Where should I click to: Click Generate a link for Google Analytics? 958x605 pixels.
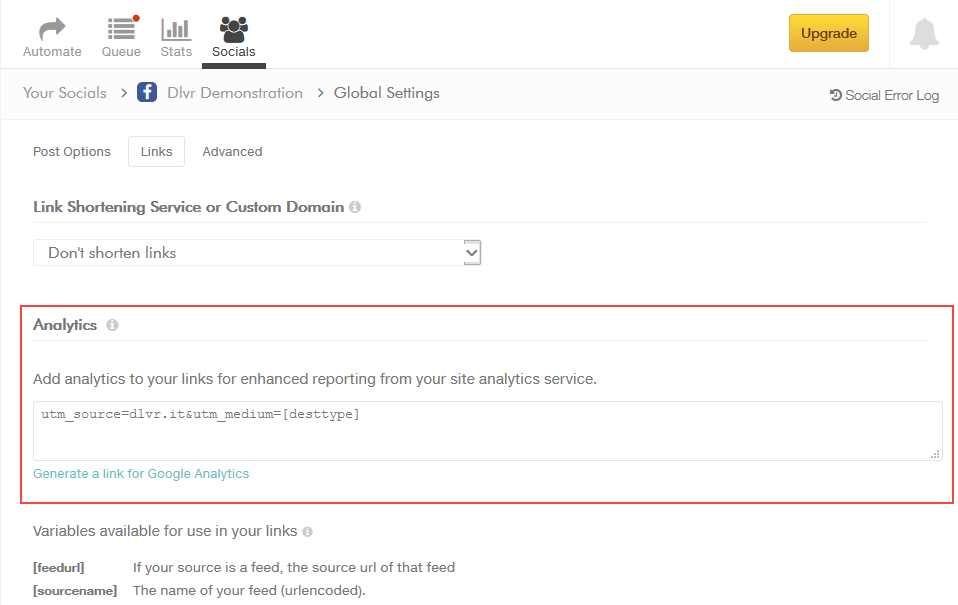(x=140, y=473)
